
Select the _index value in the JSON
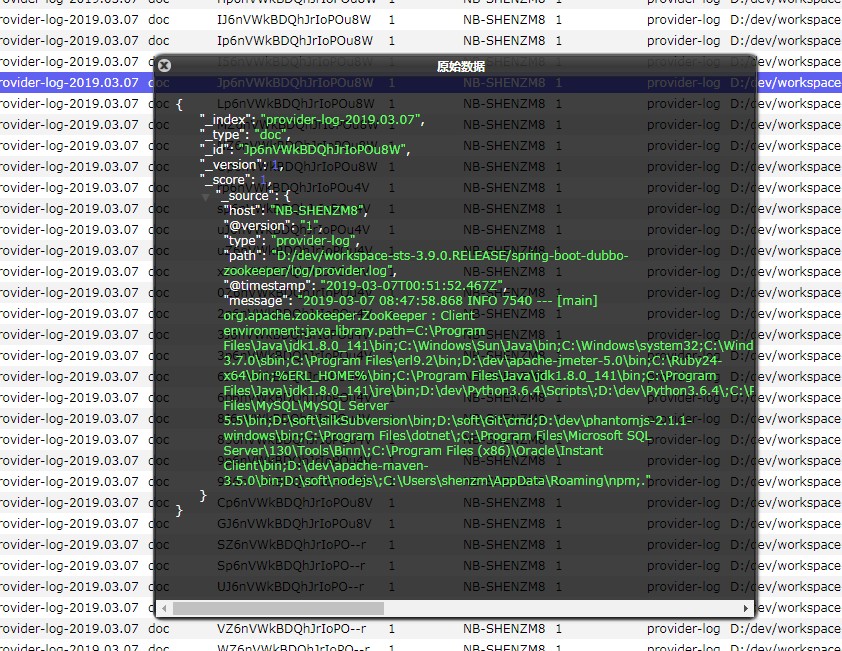pyautogui.click(x=342, y=120)
